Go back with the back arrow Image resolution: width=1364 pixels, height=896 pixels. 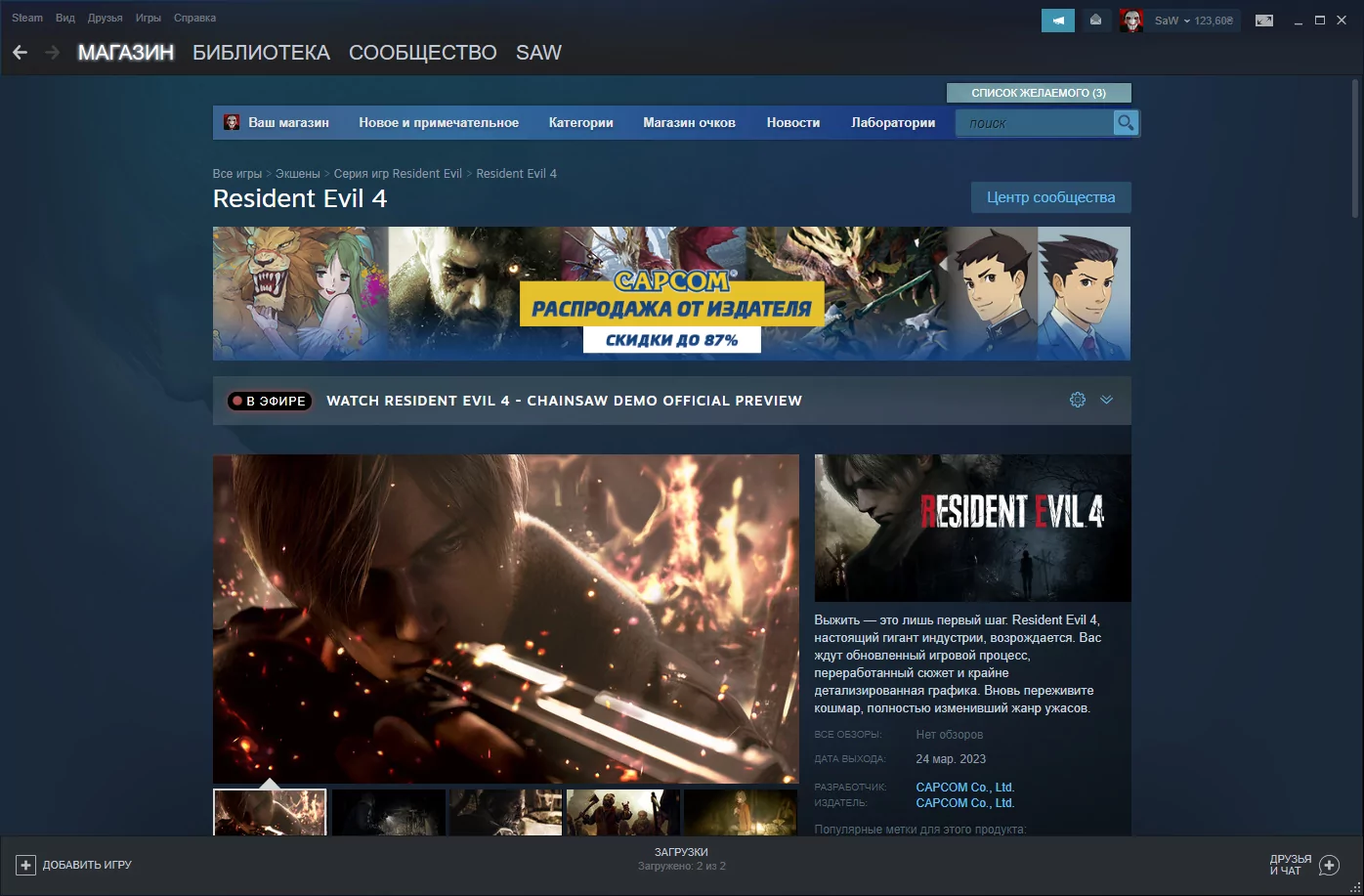point(20,53)
